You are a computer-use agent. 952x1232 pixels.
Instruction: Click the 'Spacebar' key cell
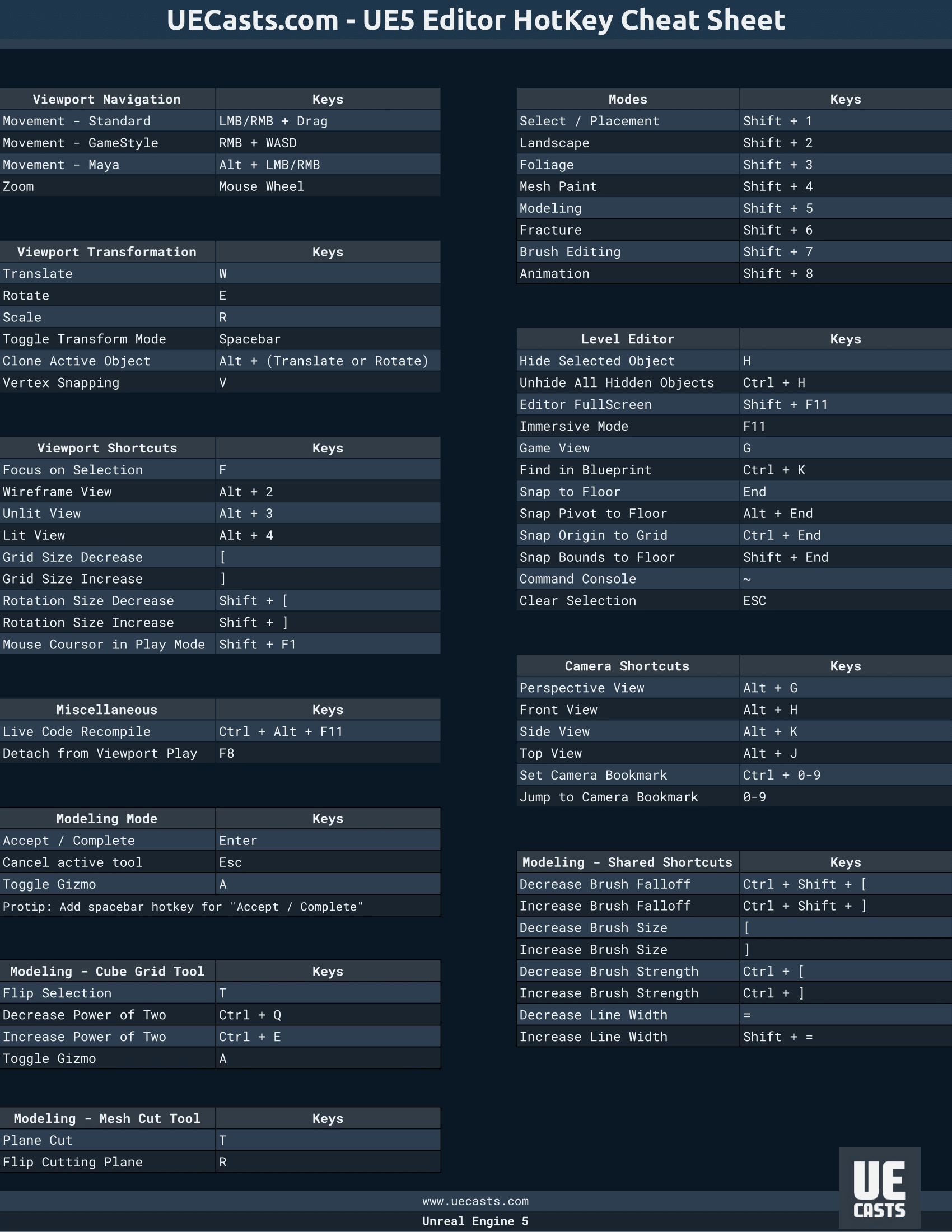(328, 339)
